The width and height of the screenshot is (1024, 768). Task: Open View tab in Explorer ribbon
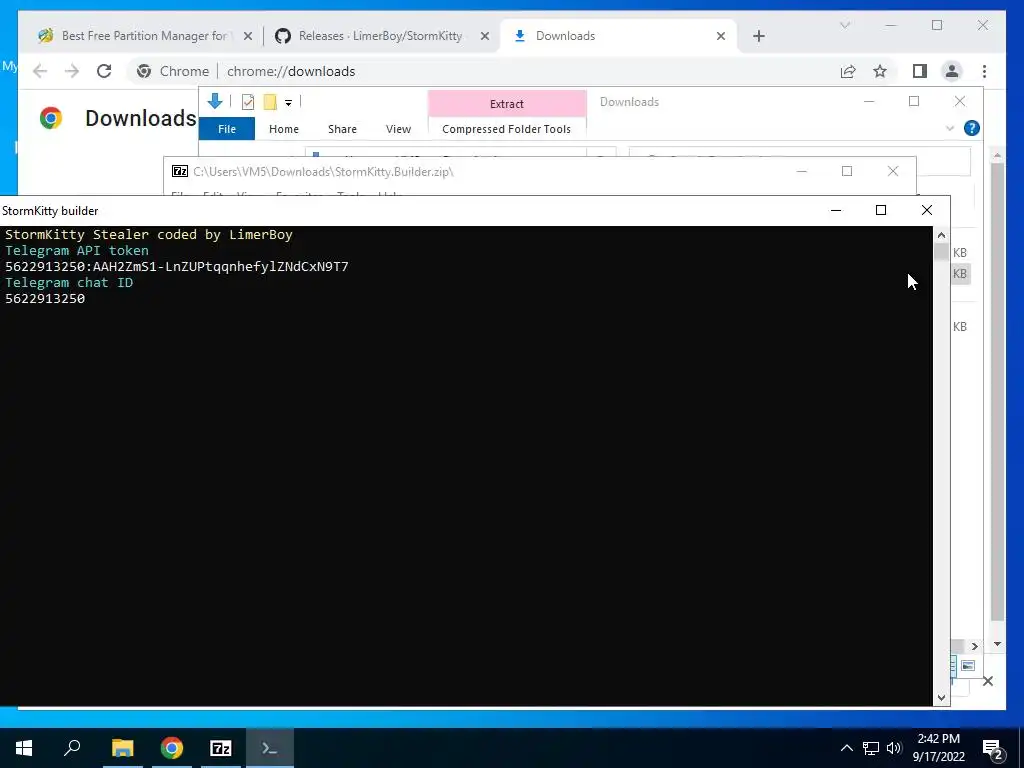398,129
